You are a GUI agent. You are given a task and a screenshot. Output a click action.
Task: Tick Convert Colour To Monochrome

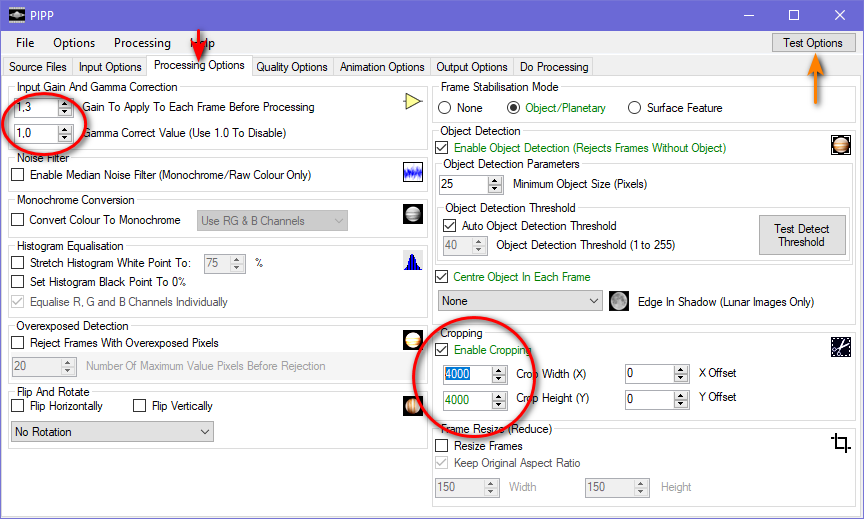pos(18,220)
